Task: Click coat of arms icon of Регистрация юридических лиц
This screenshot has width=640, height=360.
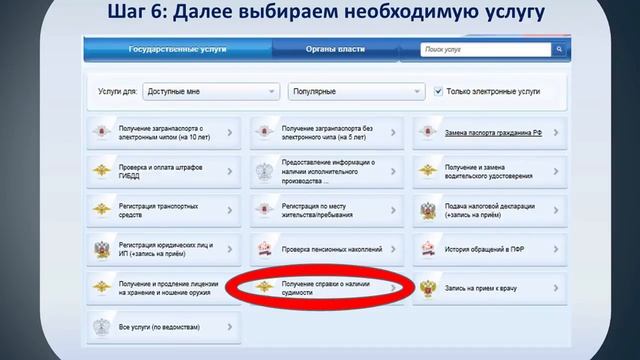Action: pyautogui.click(x=102, y=249)
